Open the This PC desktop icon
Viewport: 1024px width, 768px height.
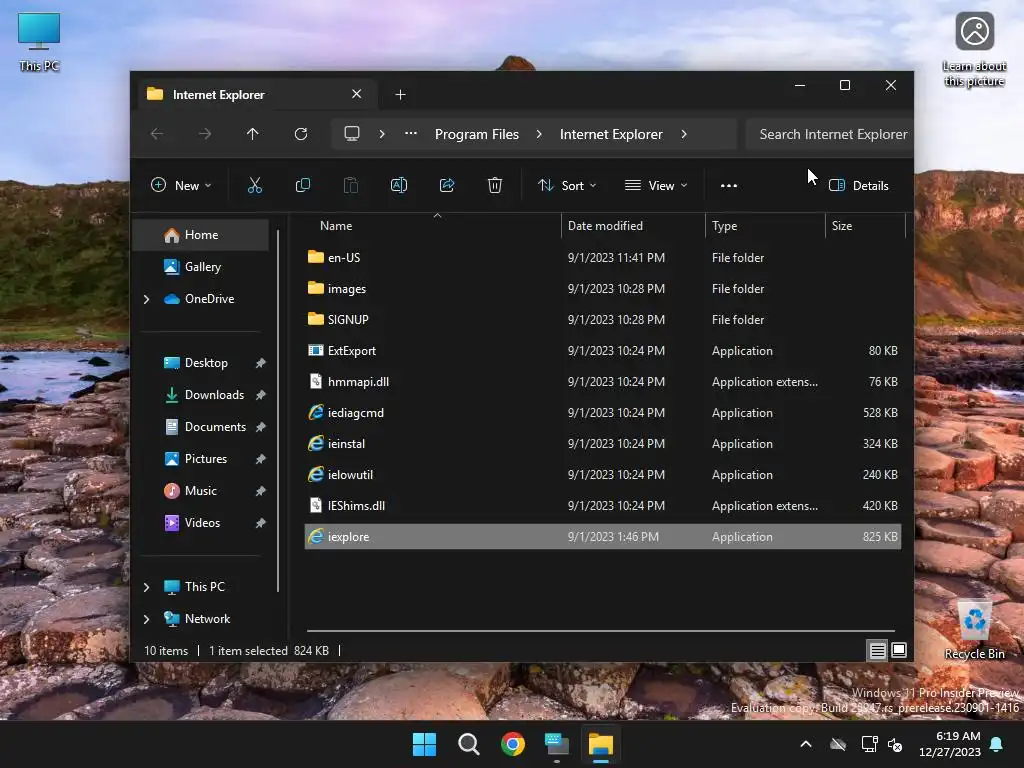pos(39,41)
